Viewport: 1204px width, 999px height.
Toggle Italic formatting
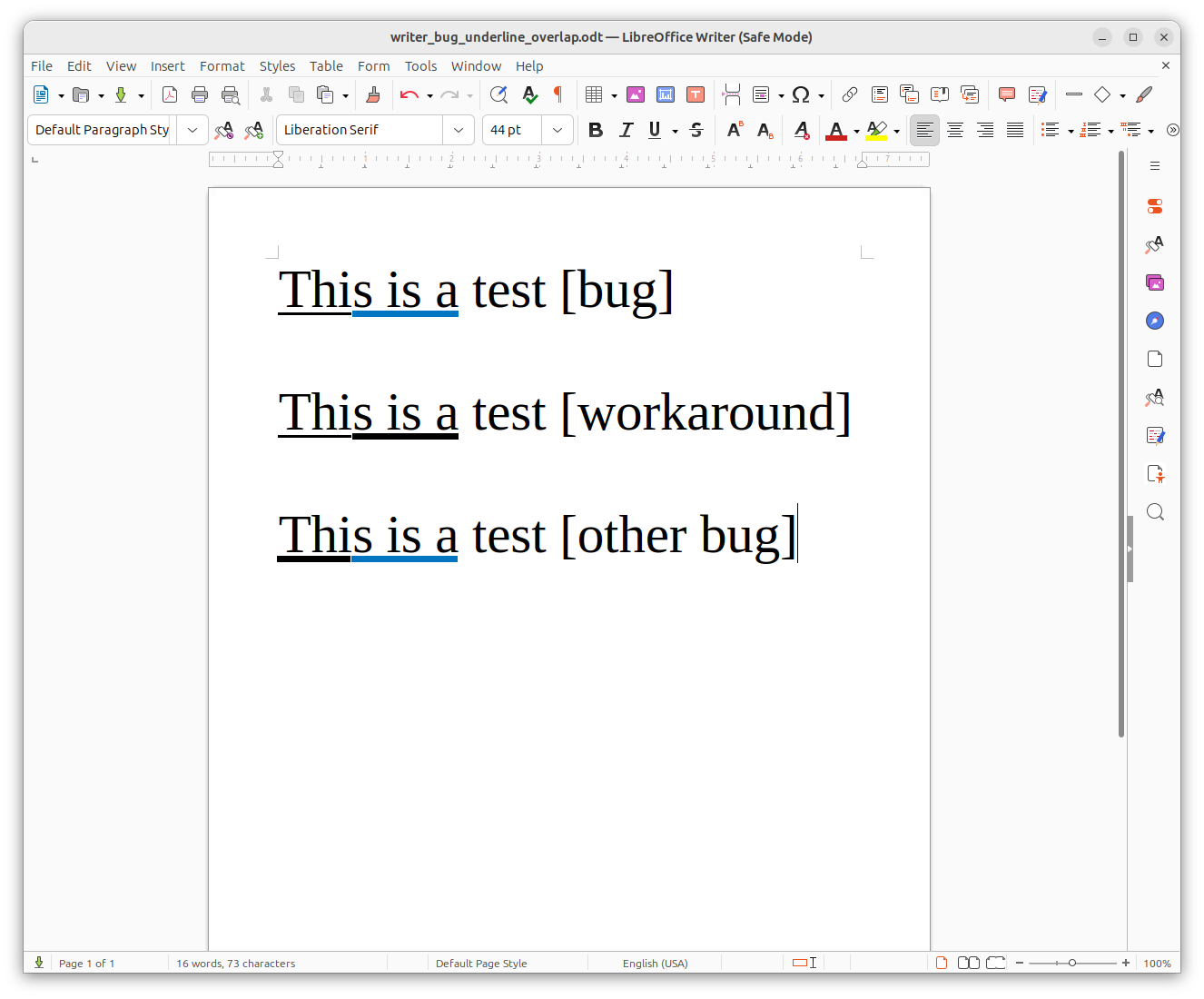click(x=626, y=130)
